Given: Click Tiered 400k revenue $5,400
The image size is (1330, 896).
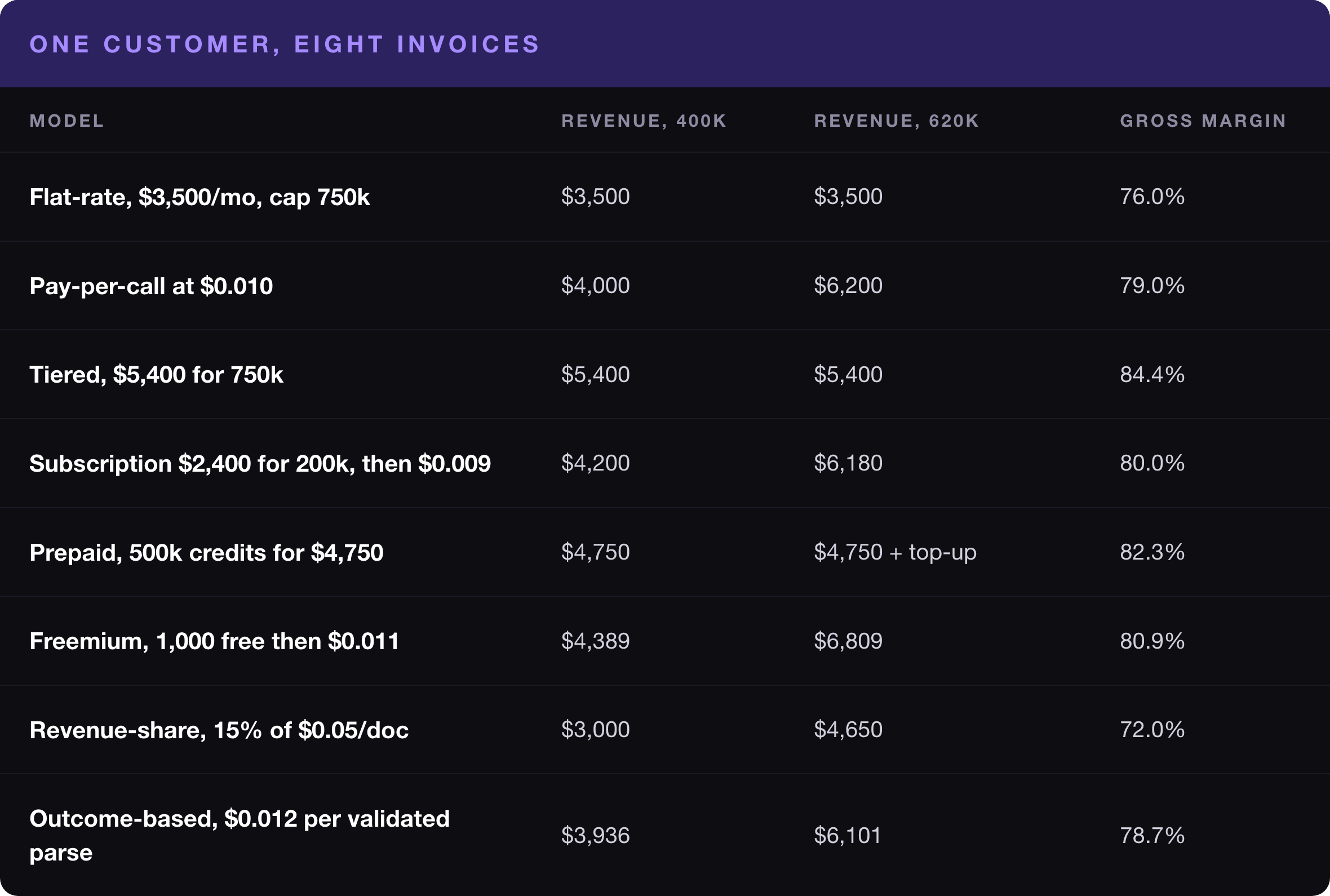Looking at the screenshot, I should pyautogui.click(x=595, y=374).
